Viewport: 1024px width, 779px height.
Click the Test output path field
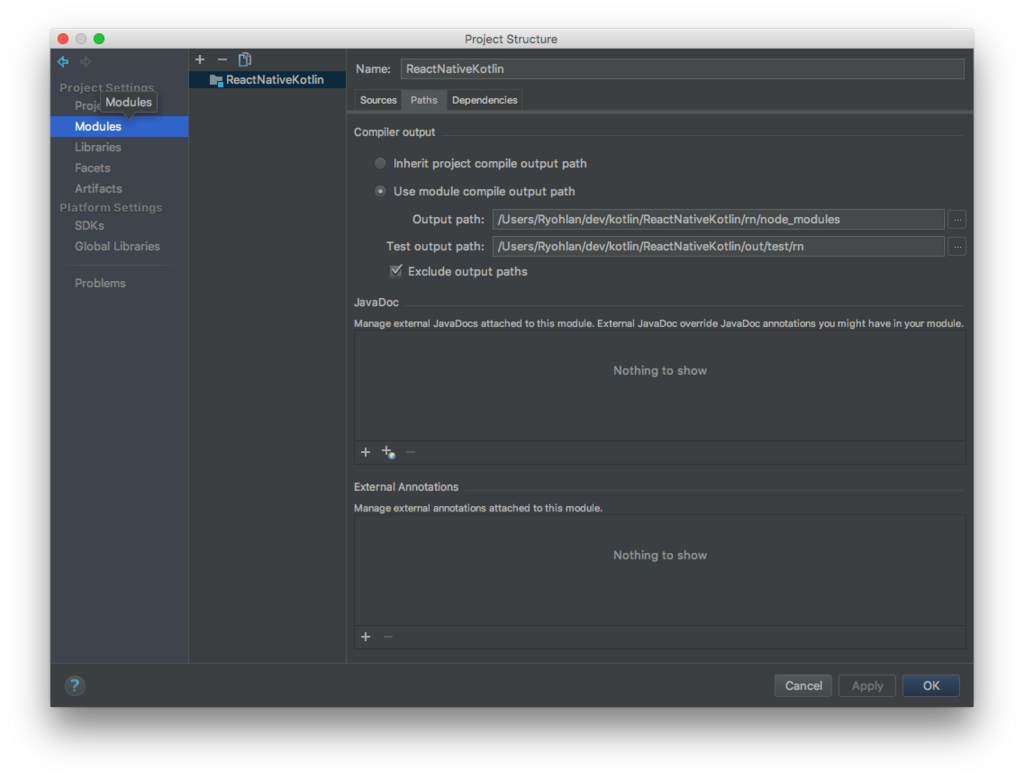tap(718, 246)
